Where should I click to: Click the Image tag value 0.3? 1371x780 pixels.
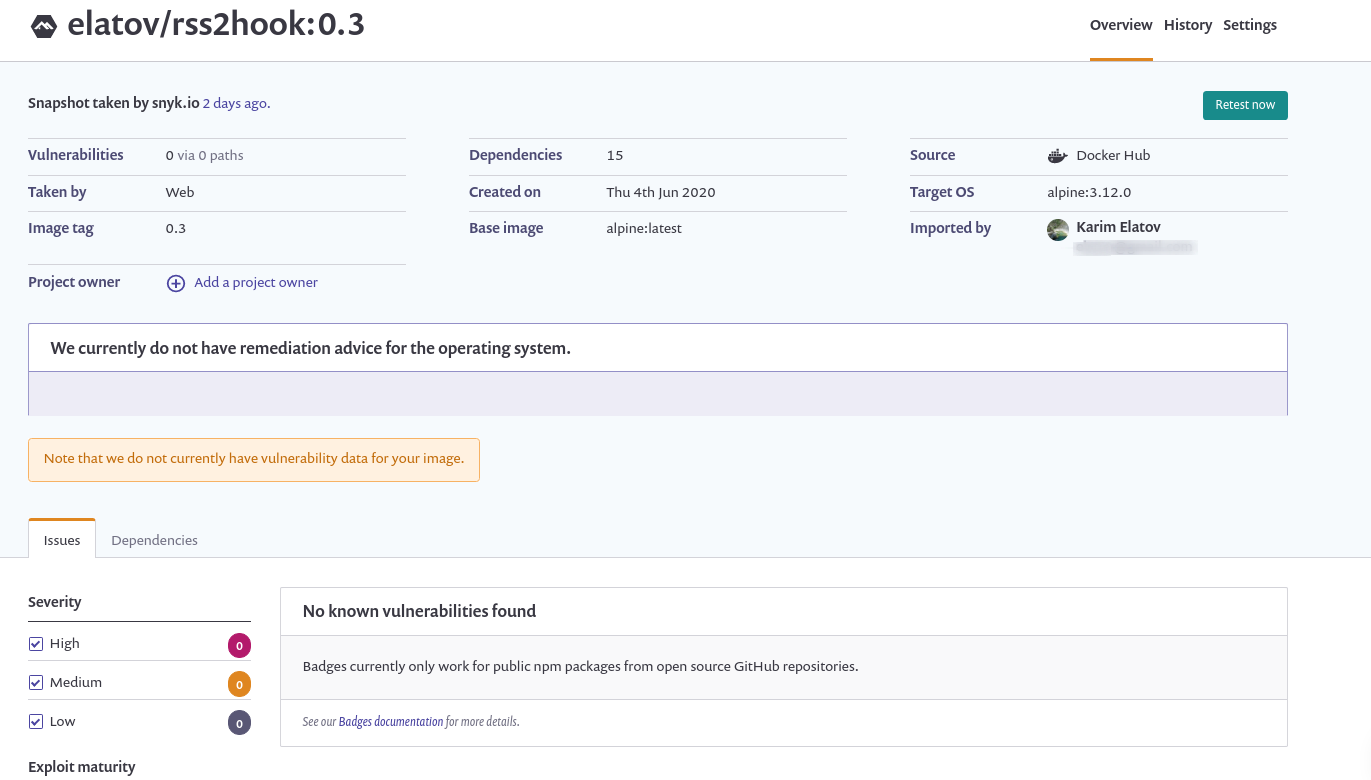coord(176,228)
